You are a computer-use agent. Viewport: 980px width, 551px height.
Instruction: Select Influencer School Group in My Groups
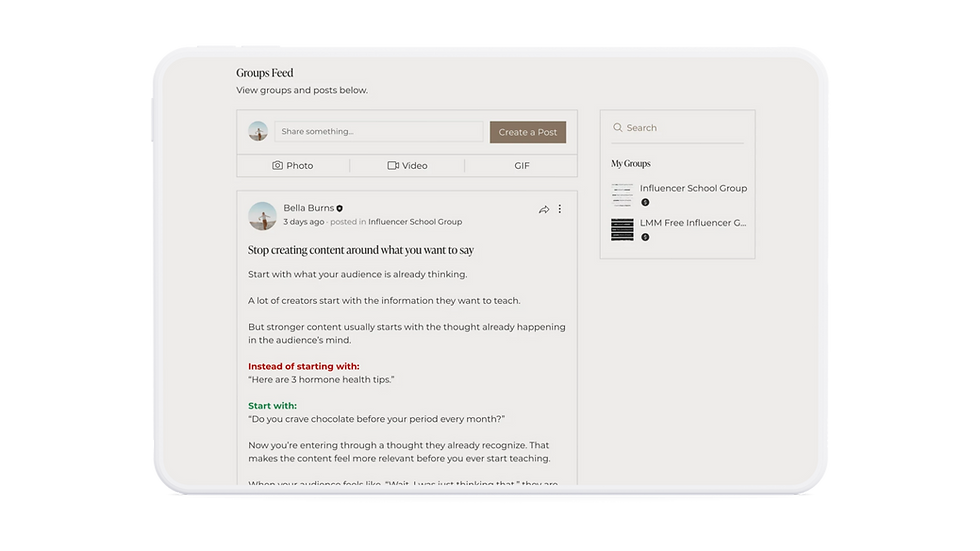pos(693,188)
